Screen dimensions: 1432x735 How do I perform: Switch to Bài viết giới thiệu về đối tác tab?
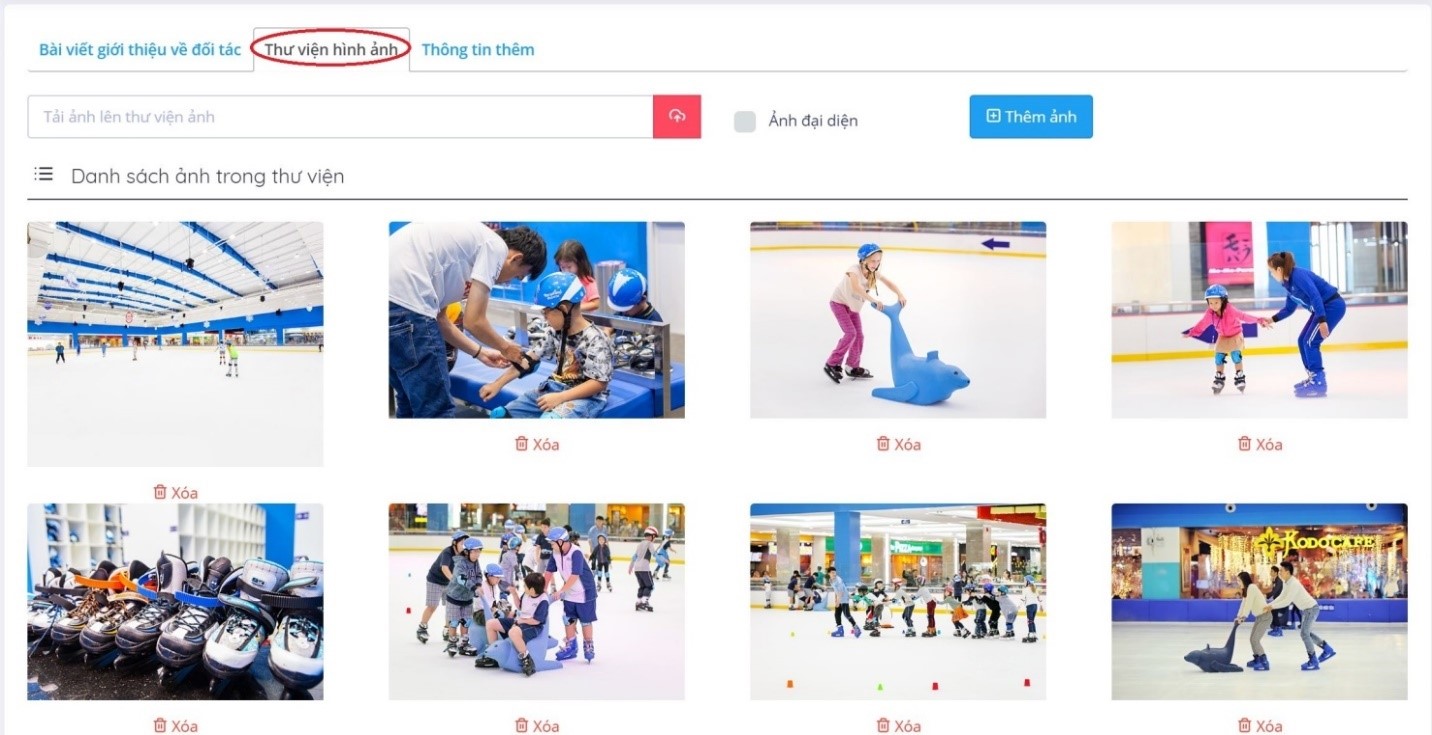140,49
